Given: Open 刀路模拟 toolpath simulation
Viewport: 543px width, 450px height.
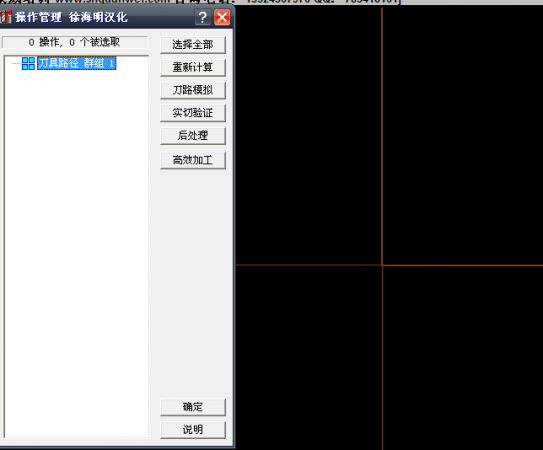Looking at the screenshot, I should click(x=193, y=90).
